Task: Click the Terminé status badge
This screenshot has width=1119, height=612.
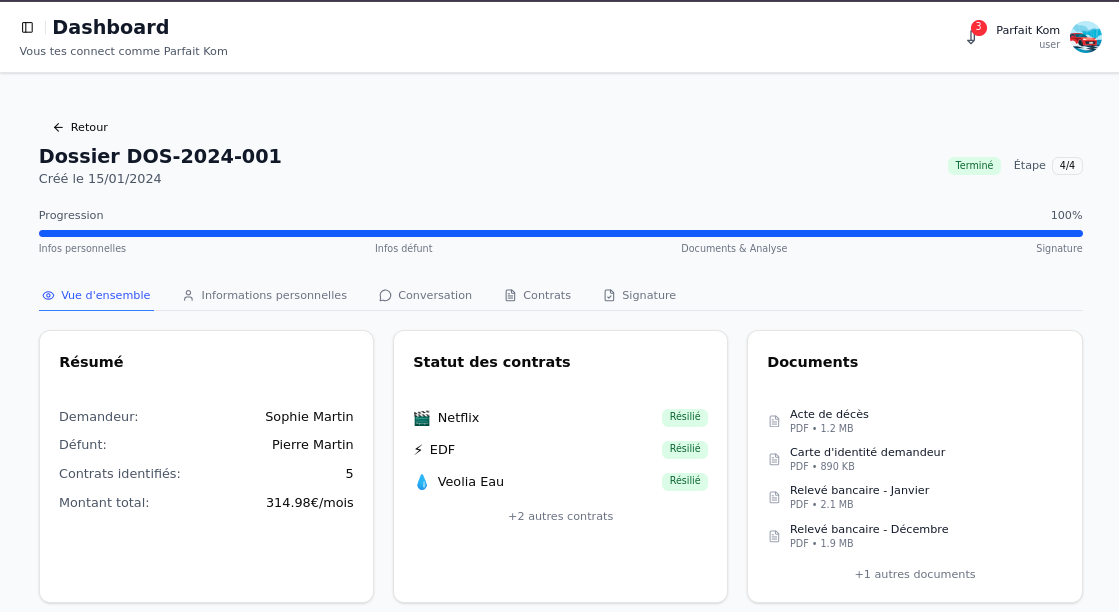Action: 973,166
